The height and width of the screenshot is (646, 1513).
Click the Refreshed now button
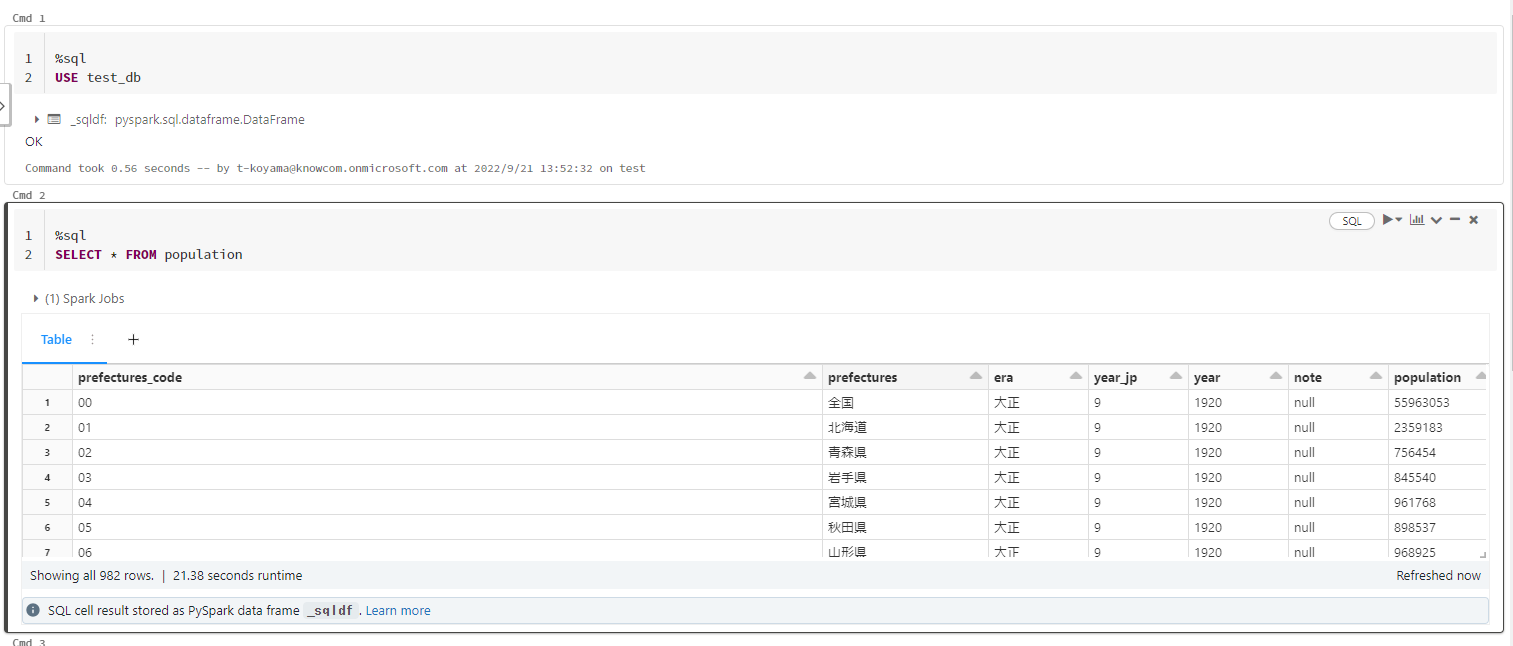[1438, 575]
